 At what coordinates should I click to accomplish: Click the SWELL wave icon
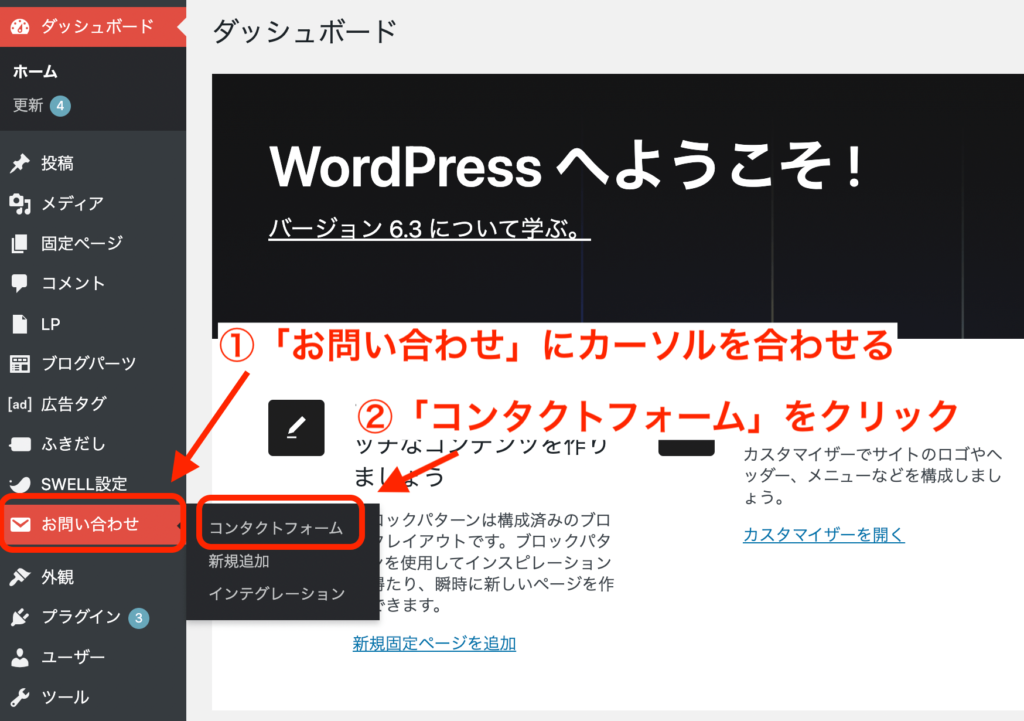(20, 484)
